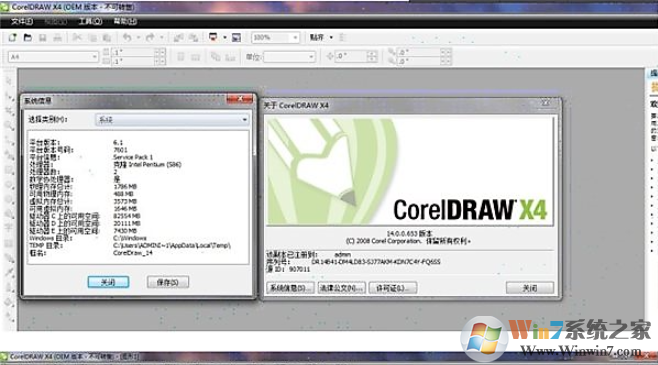Viewport: 658px width, 365px height.
Task: Open the 工具(O) menu
Action: tap(90, 21)
